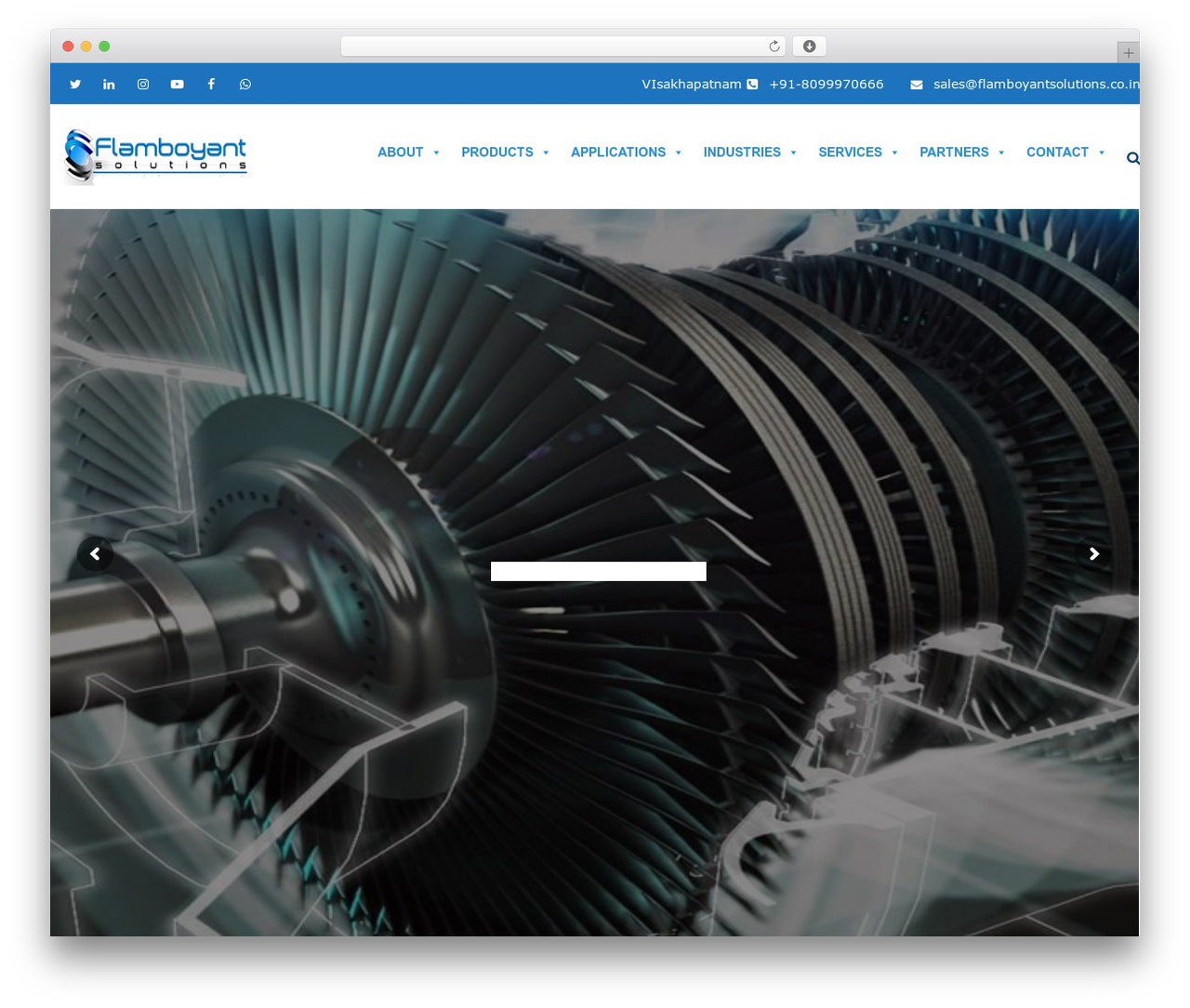Click the Facebook icon
This screenshot has height=1008, width=1190.
click(x=211, y=84)
